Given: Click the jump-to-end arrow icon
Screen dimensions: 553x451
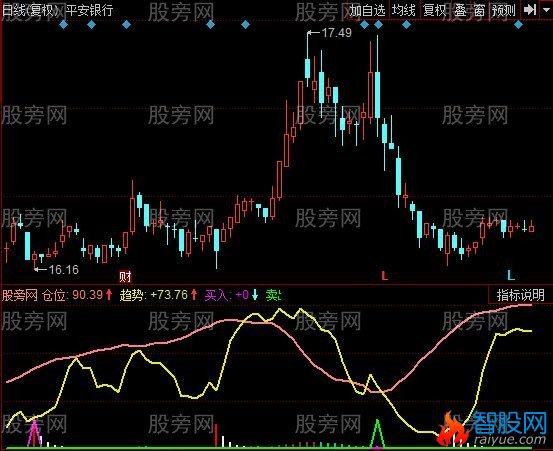Looking at the screenshot, I should (530, 10).
